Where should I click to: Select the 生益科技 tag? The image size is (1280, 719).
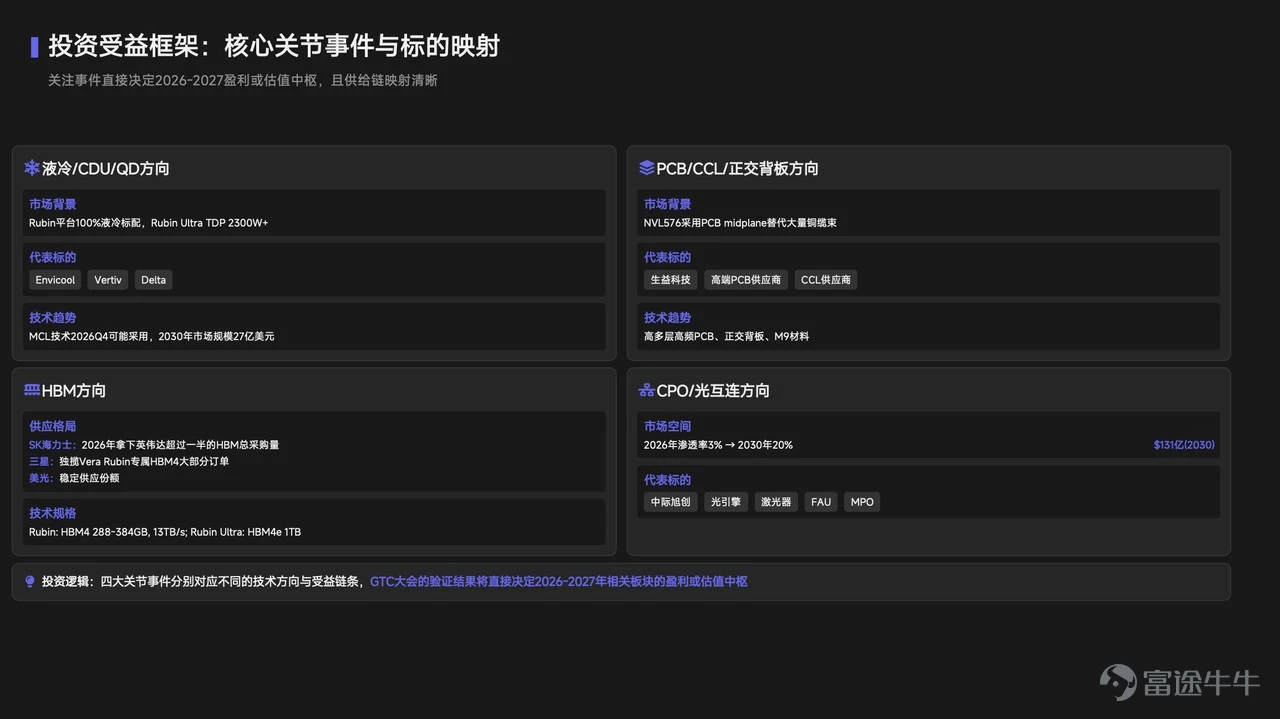click(x=671, y=280)
